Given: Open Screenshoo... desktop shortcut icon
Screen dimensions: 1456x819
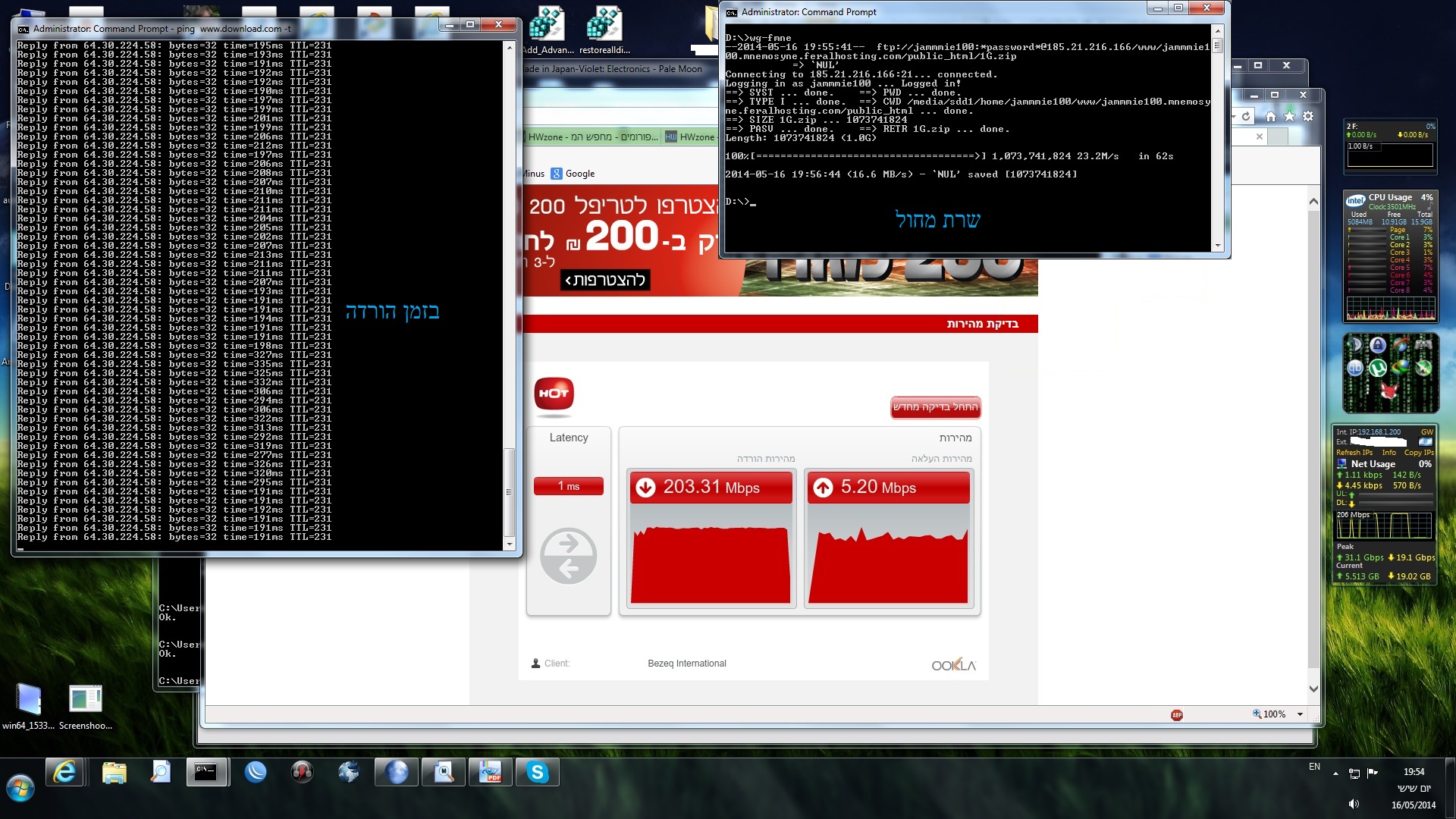Looking at the screenshot, I should coord(86,706).
